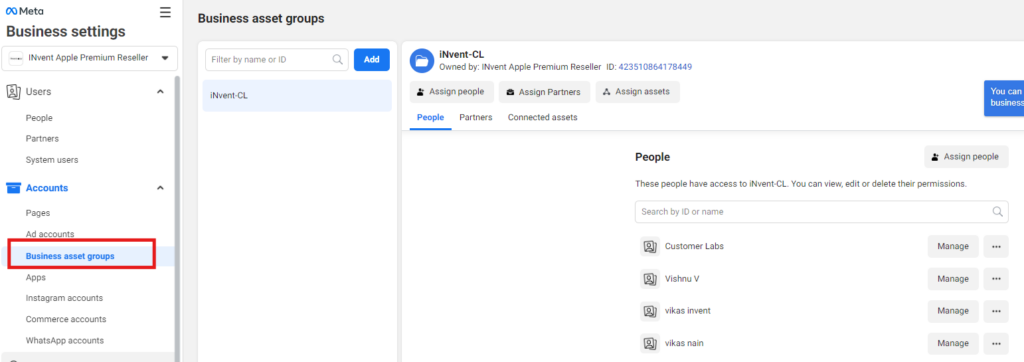Open Instagram accounts in the sidebar
1024x362 pixels.
coord(64,298)
